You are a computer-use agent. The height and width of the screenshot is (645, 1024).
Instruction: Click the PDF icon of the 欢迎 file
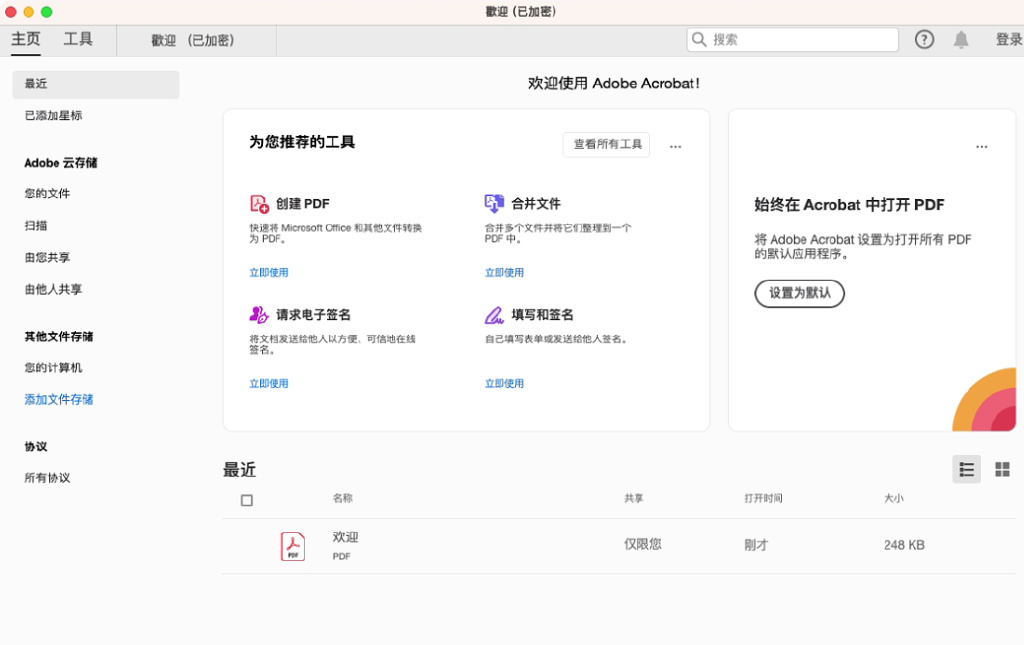click(x=293, y=544)
